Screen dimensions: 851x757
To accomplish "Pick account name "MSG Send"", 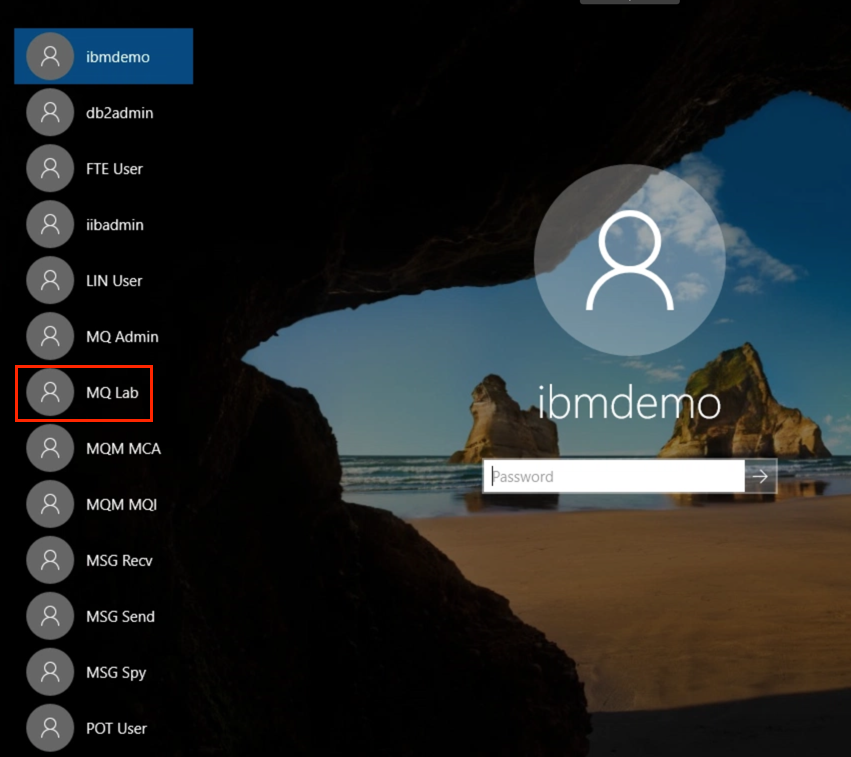I will pos(120,616).
